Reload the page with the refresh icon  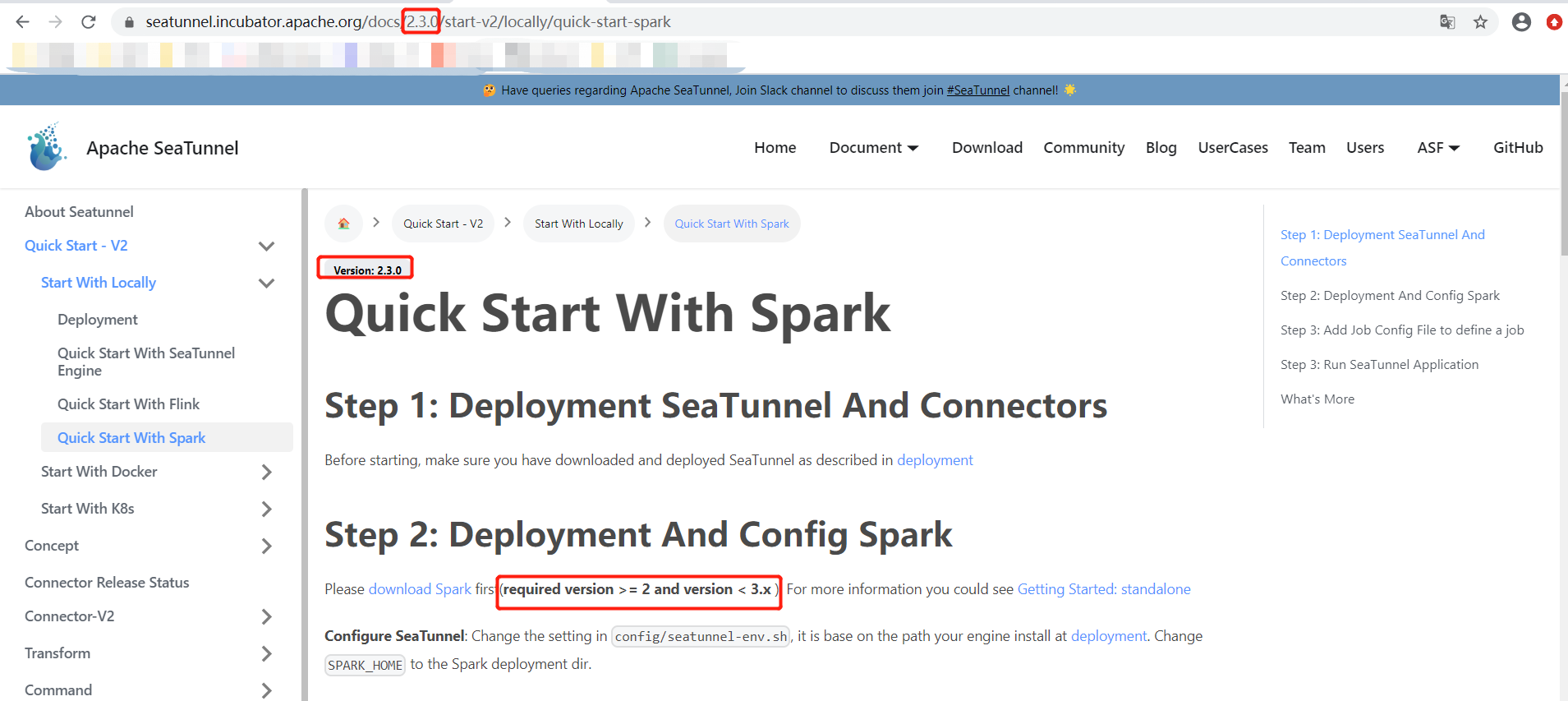point(89,22)
